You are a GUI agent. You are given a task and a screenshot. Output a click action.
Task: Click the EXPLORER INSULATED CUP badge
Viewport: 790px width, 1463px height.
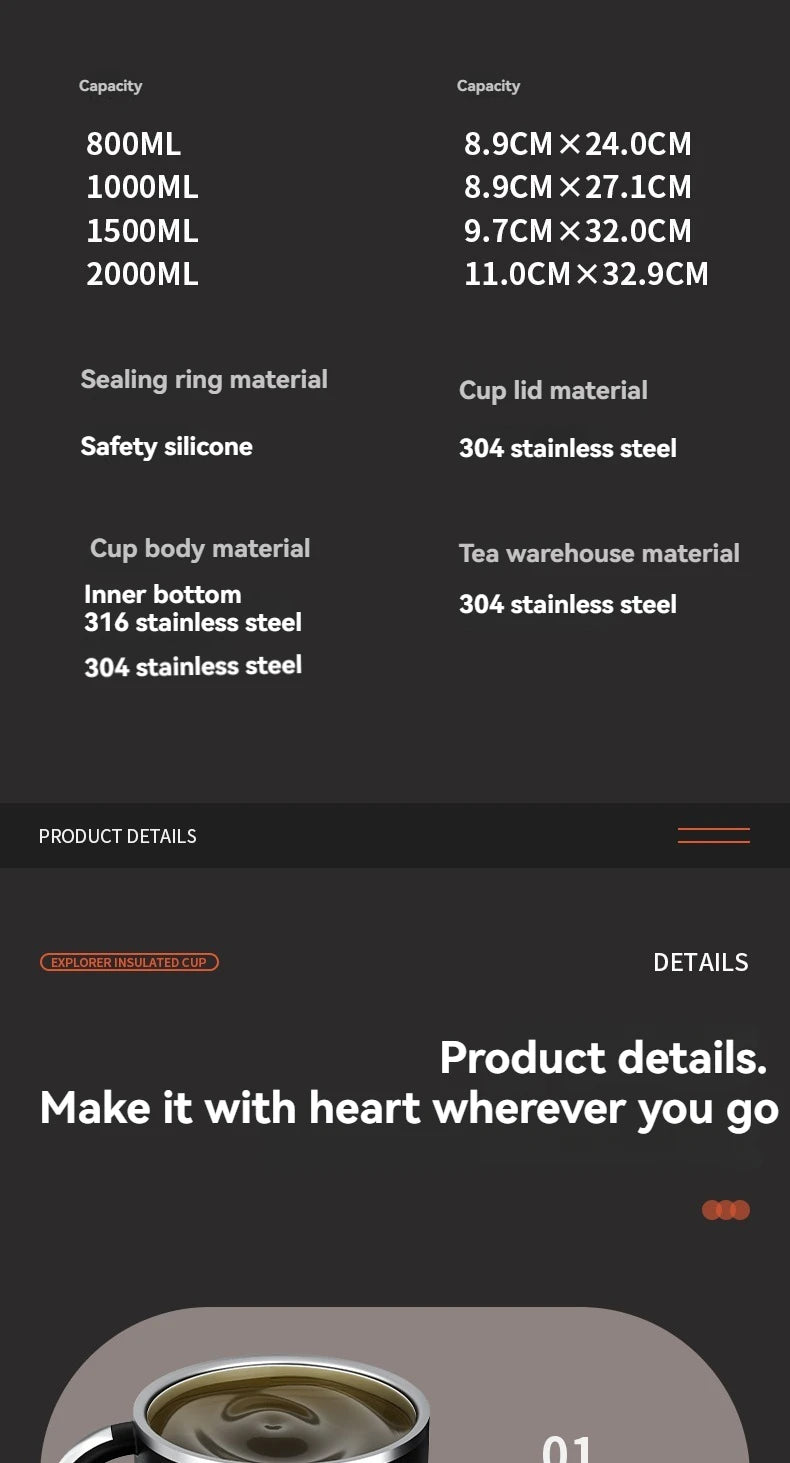[129, 962]
